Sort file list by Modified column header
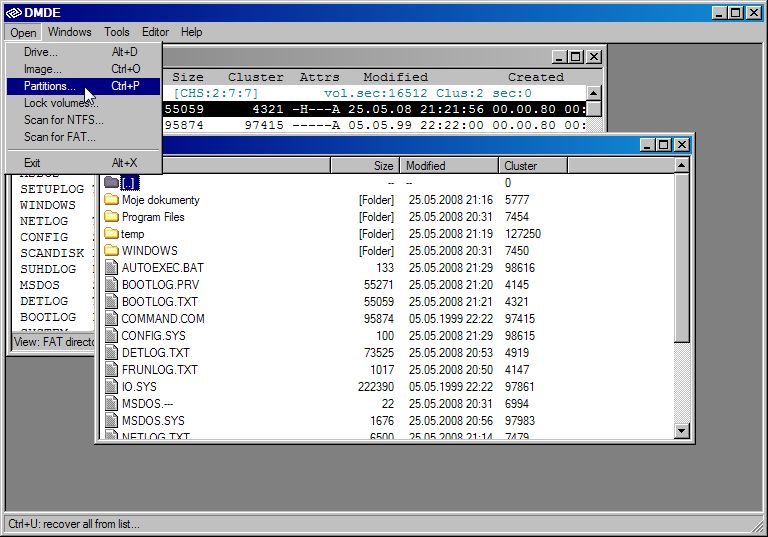The width and height of the screenshot is (768, 537). (449, 166)
